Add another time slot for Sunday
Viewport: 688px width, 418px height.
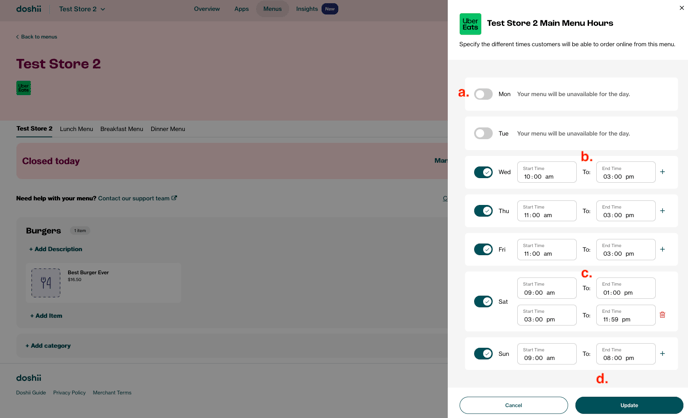(x=663, y=354)
